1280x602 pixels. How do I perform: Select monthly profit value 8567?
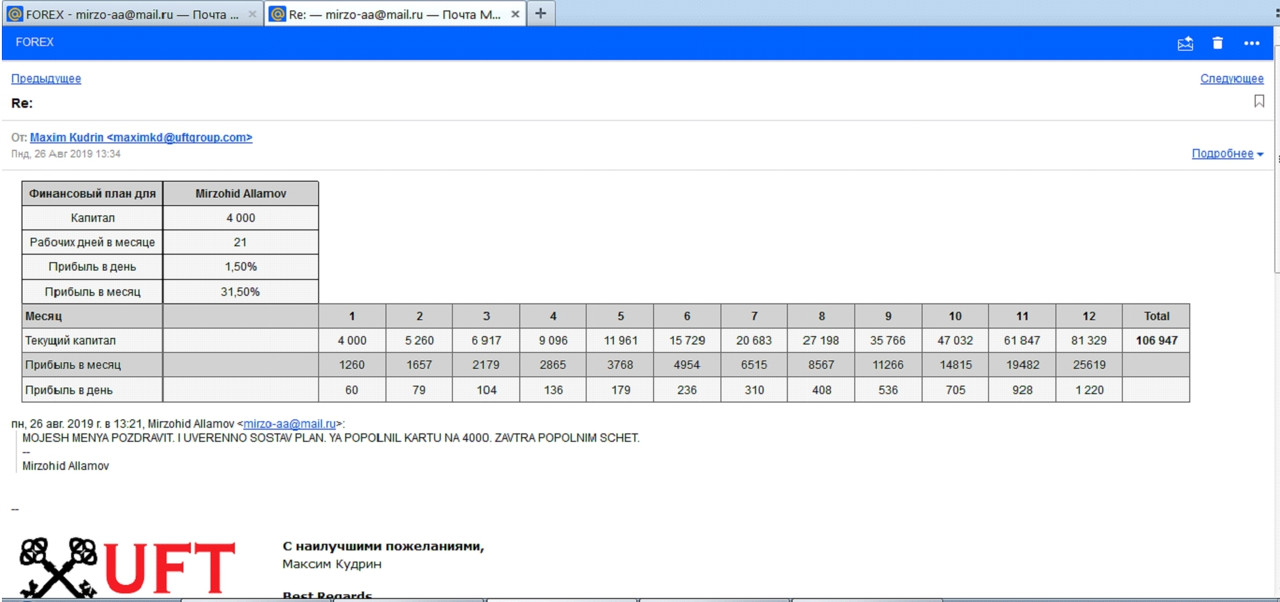click(x=821, y=365)
